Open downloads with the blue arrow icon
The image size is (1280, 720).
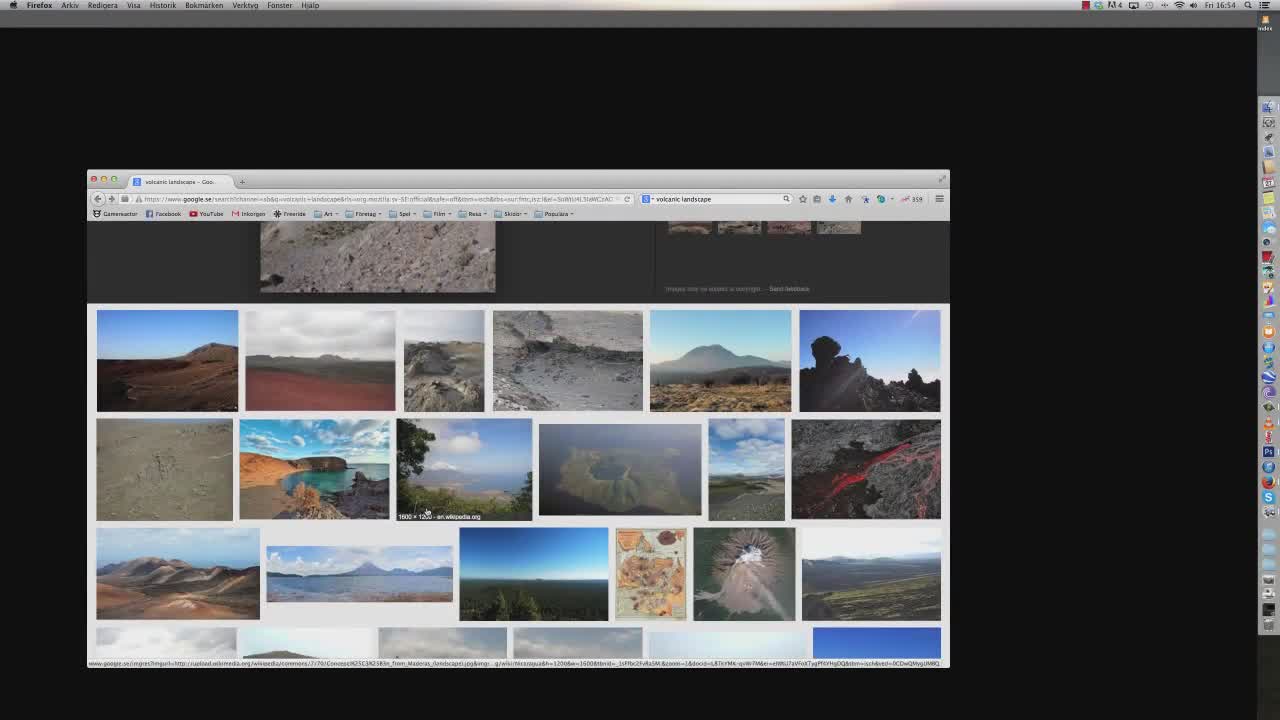pyautogui.click(x=832, y=199)
